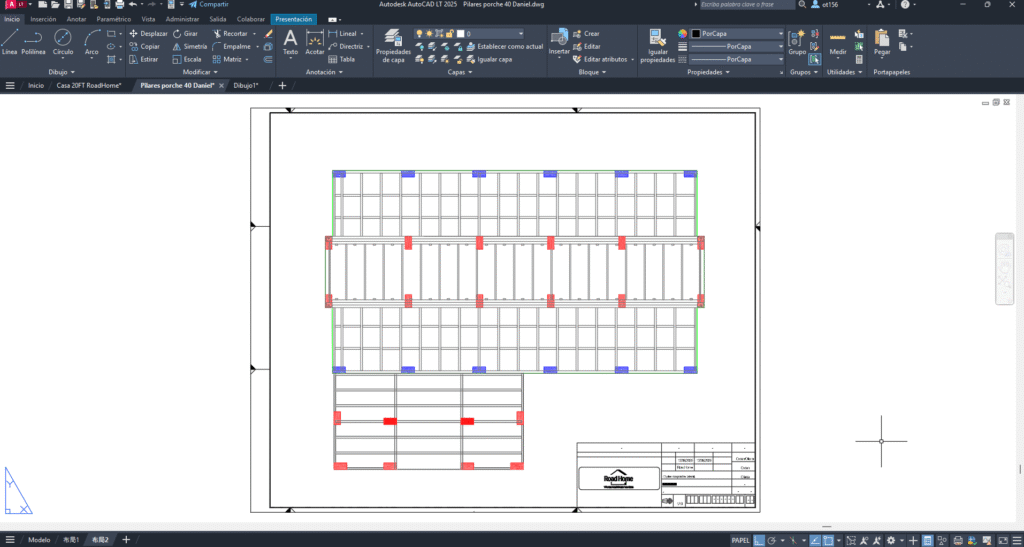Switch to the Anotar ribbon tab

pyautogui.click(x=76, y=19)
